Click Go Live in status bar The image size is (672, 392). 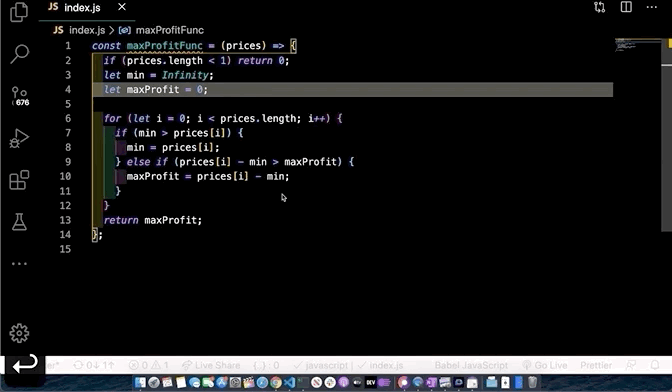(x=545, y=365)
